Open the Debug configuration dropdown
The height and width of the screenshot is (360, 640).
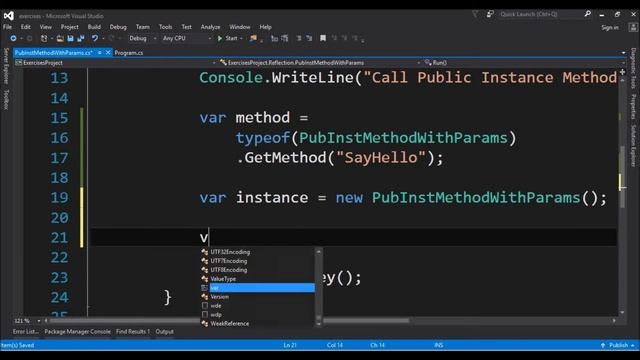click(142, 38)
